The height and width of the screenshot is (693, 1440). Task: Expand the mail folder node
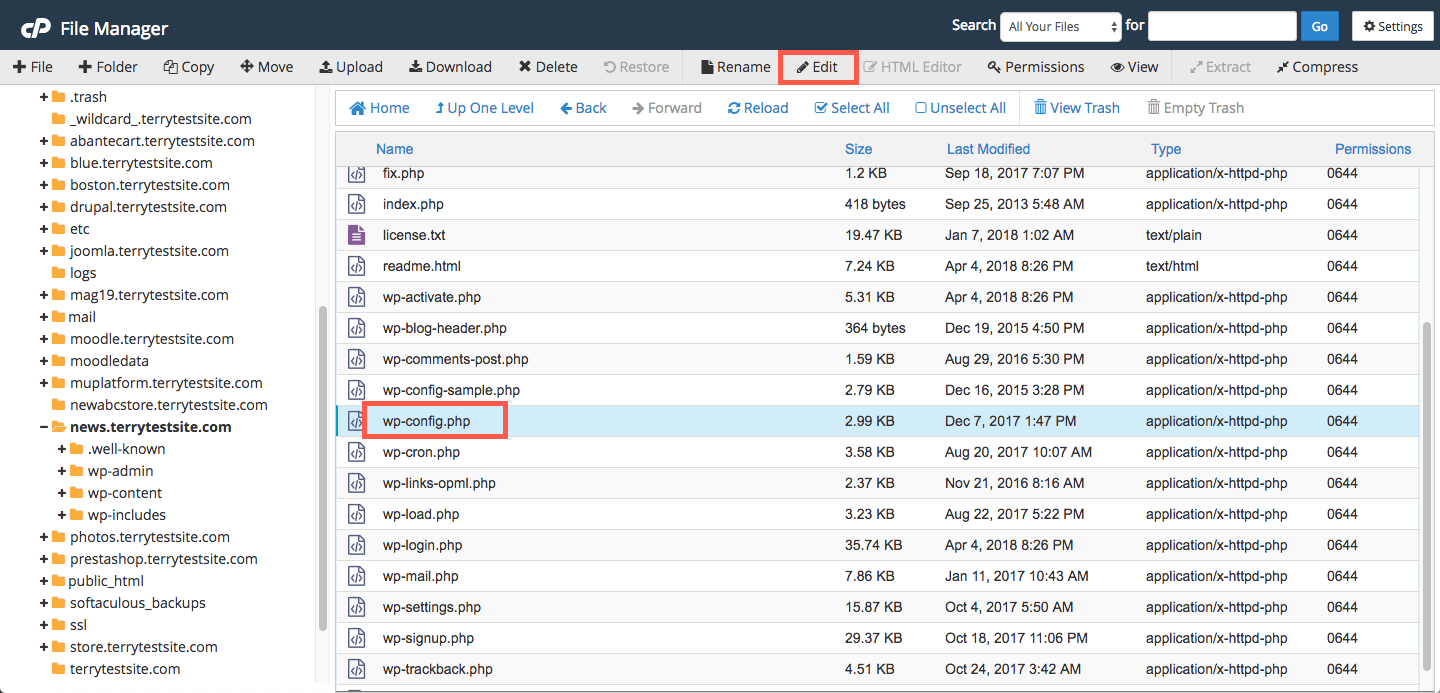44,317
